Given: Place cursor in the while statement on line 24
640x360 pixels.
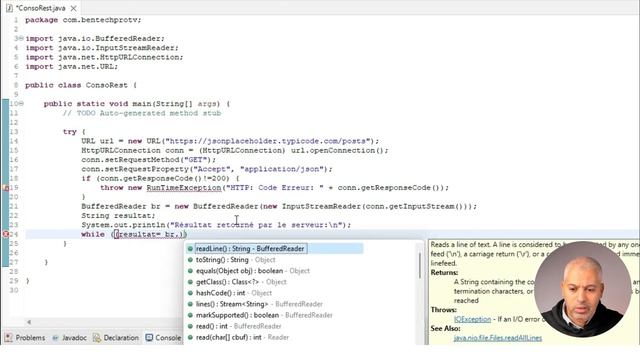Looking at the screenshot, I should pyautogui.click(x=134, y=234).
